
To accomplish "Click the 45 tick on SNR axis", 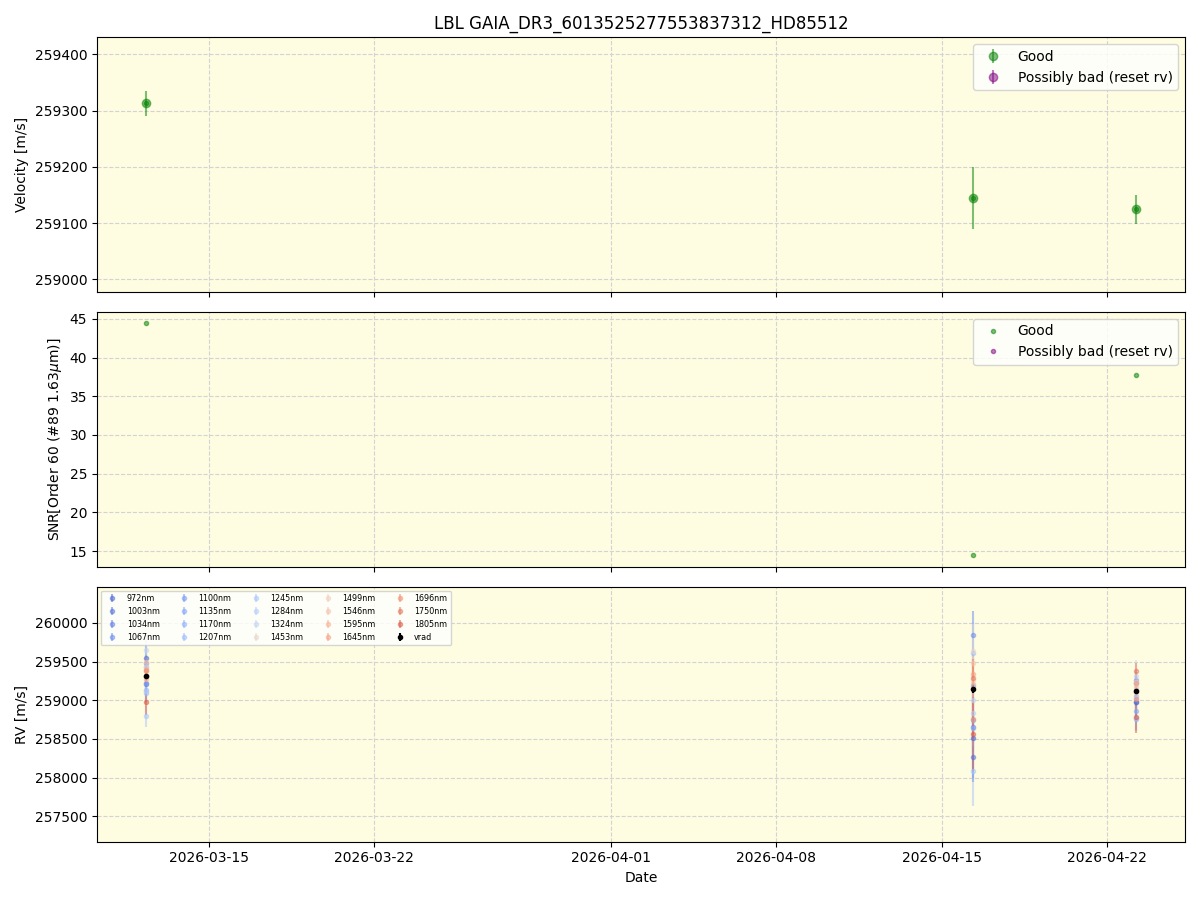I will tap(80, 320).
